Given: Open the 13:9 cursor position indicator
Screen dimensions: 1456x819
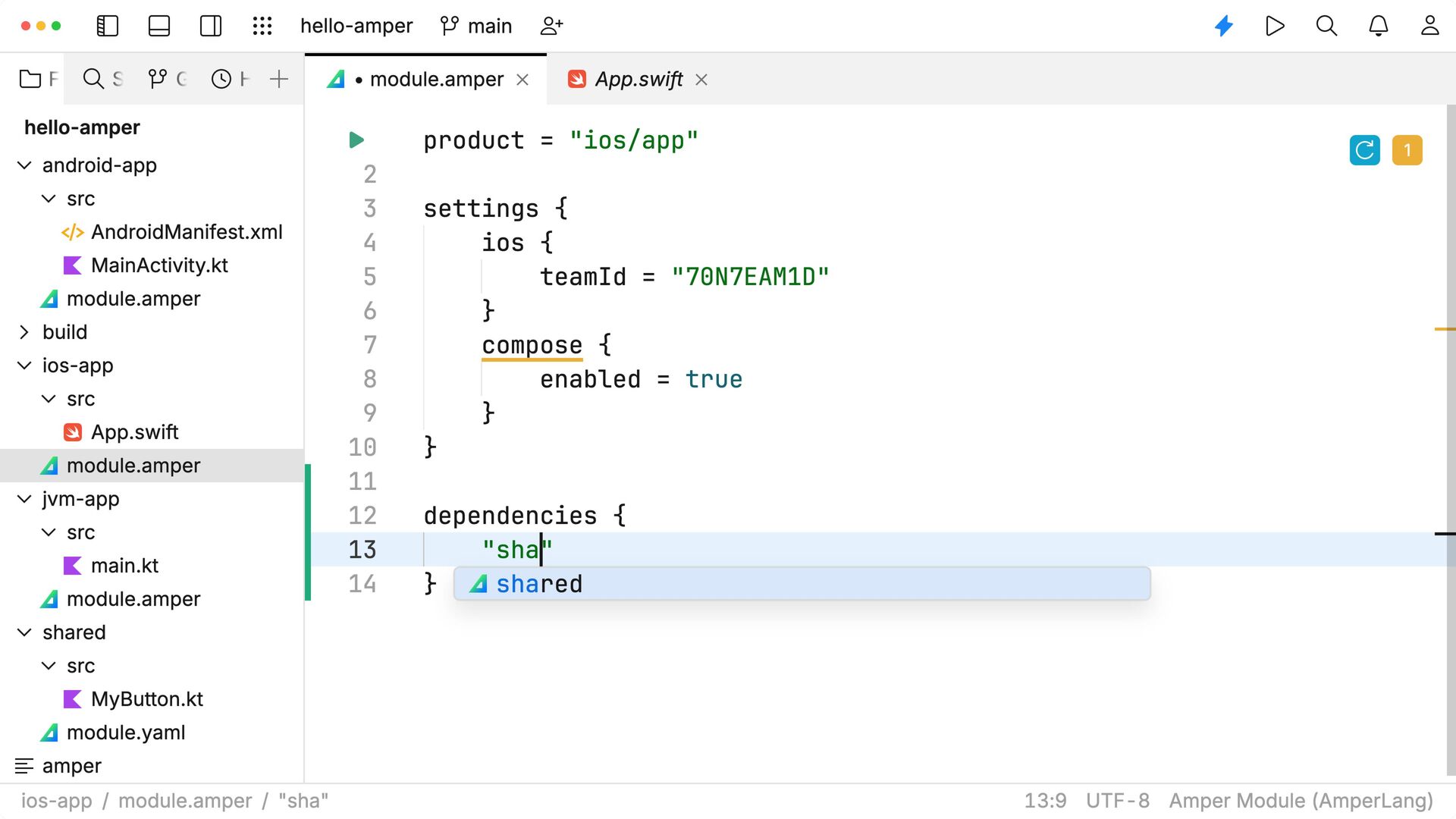Looking at the screenshot, I should coord(1045,801).
